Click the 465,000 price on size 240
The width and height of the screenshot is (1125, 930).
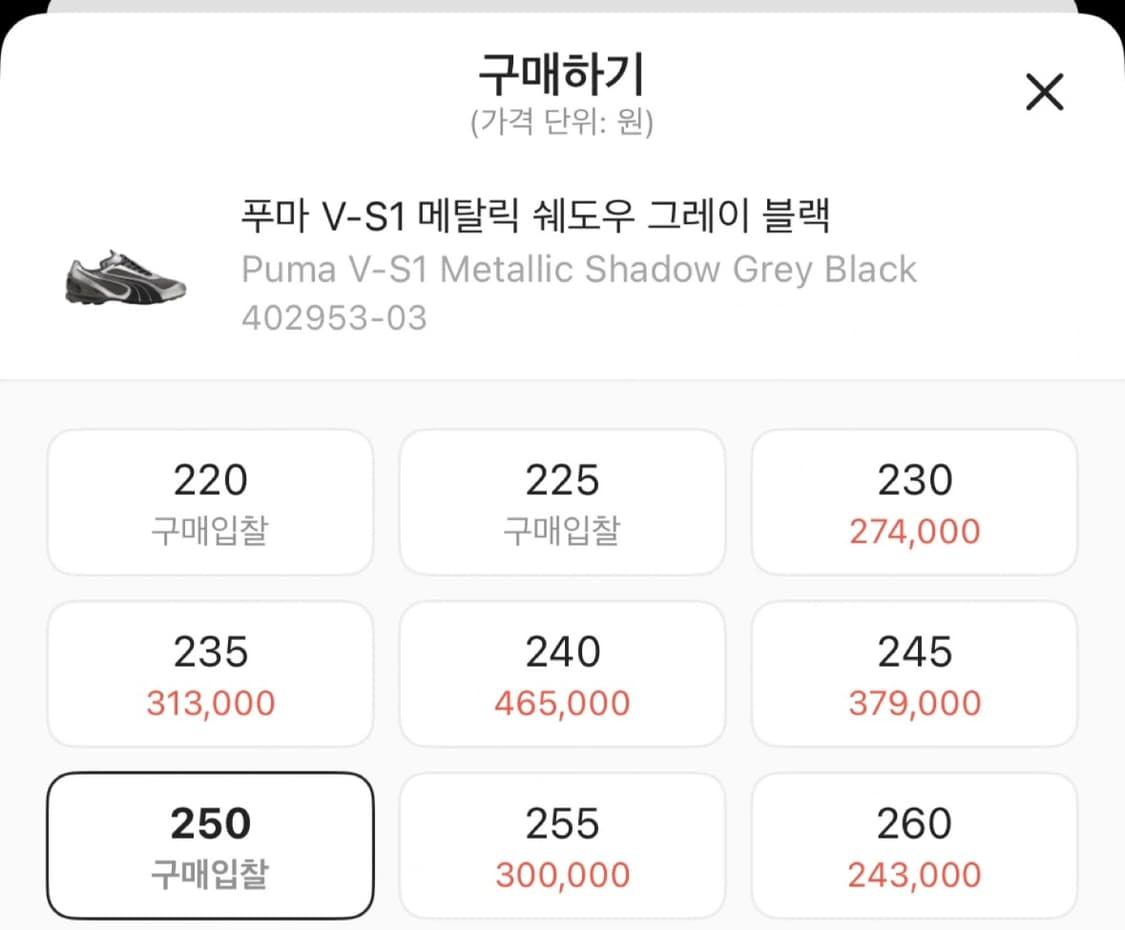click(x=562, y=703)
